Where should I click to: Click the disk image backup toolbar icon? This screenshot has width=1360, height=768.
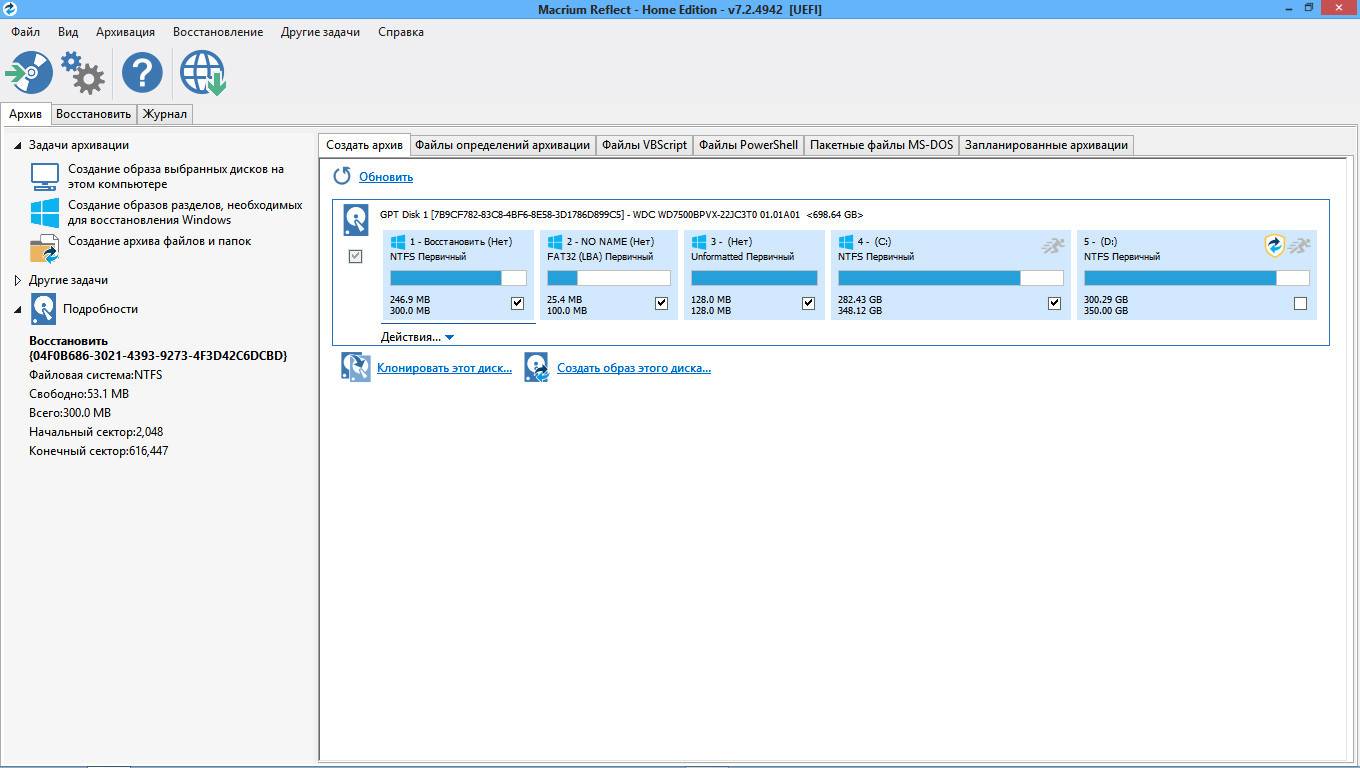pyautogui.click(x=29, y=72)
